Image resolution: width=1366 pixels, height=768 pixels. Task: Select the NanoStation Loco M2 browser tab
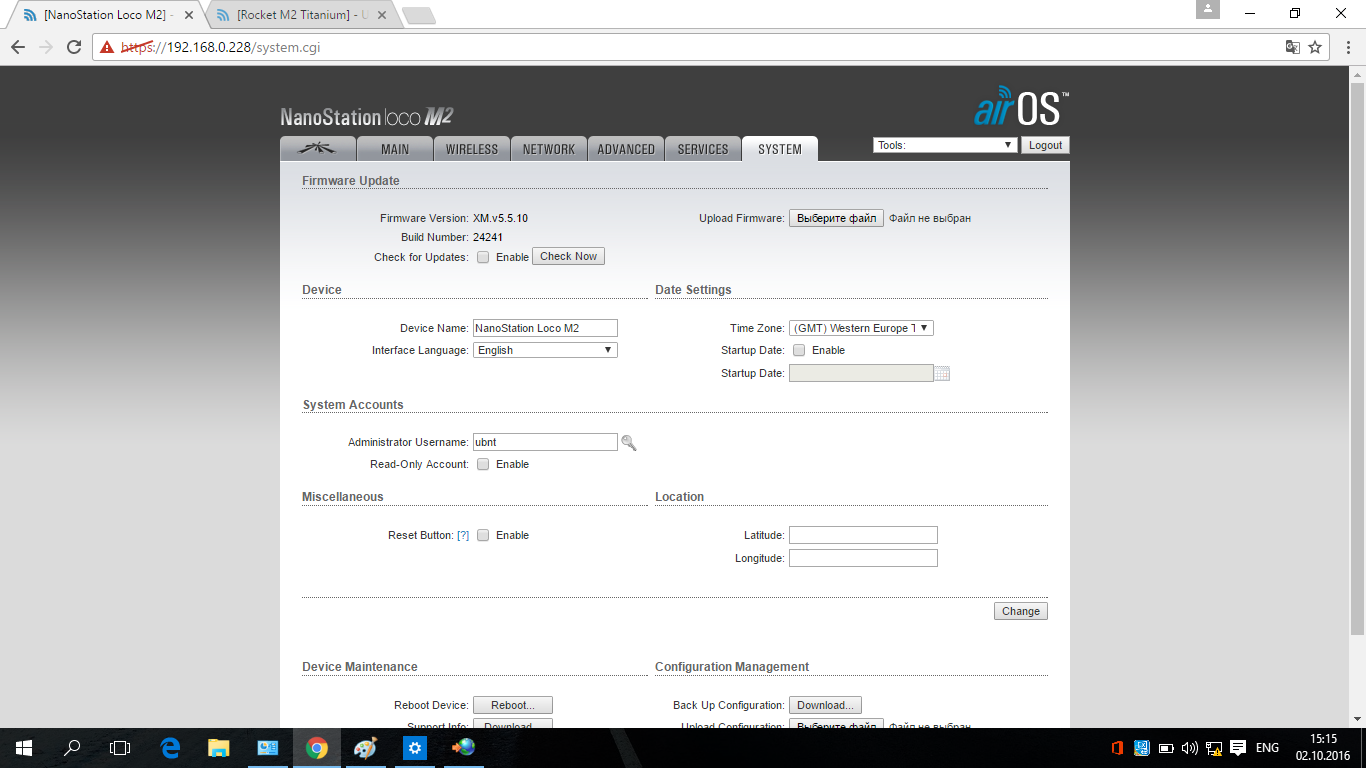pos(106,15)
